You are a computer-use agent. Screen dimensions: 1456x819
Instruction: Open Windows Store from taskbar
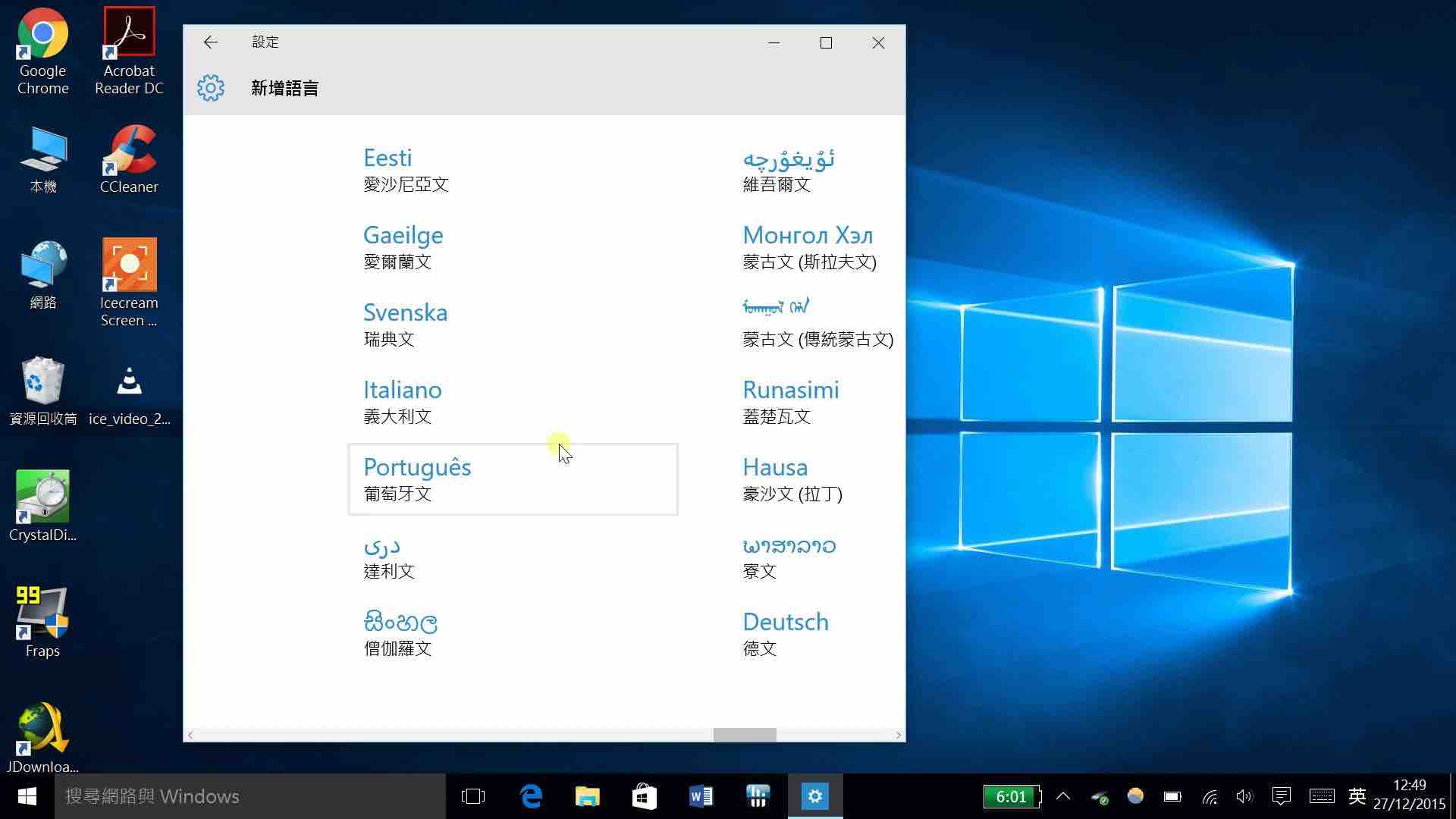coord(644,796)
